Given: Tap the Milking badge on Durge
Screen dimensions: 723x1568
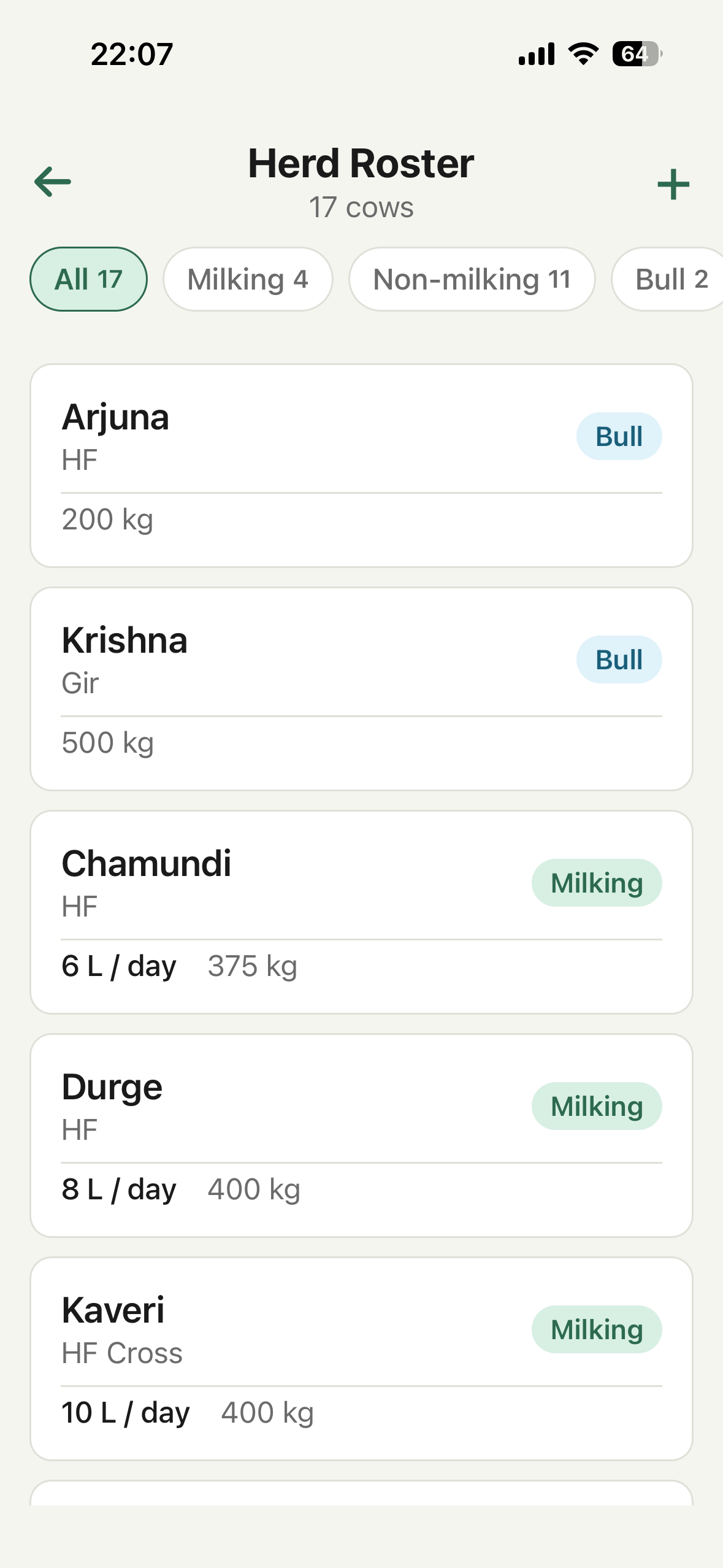Looking at the screenshot, I should (596, 1107).
